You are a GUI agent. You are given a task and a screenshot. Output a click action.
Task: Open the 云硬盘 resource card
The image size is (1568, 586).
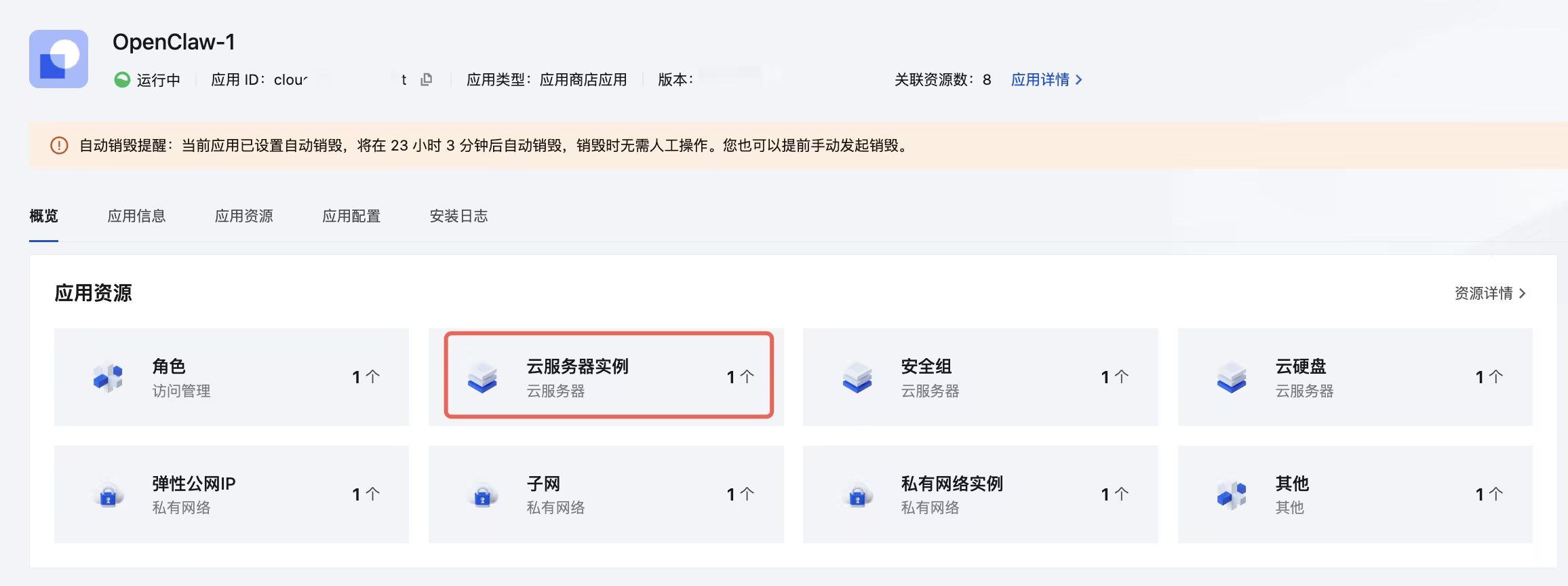click(x=1355, y=377)
